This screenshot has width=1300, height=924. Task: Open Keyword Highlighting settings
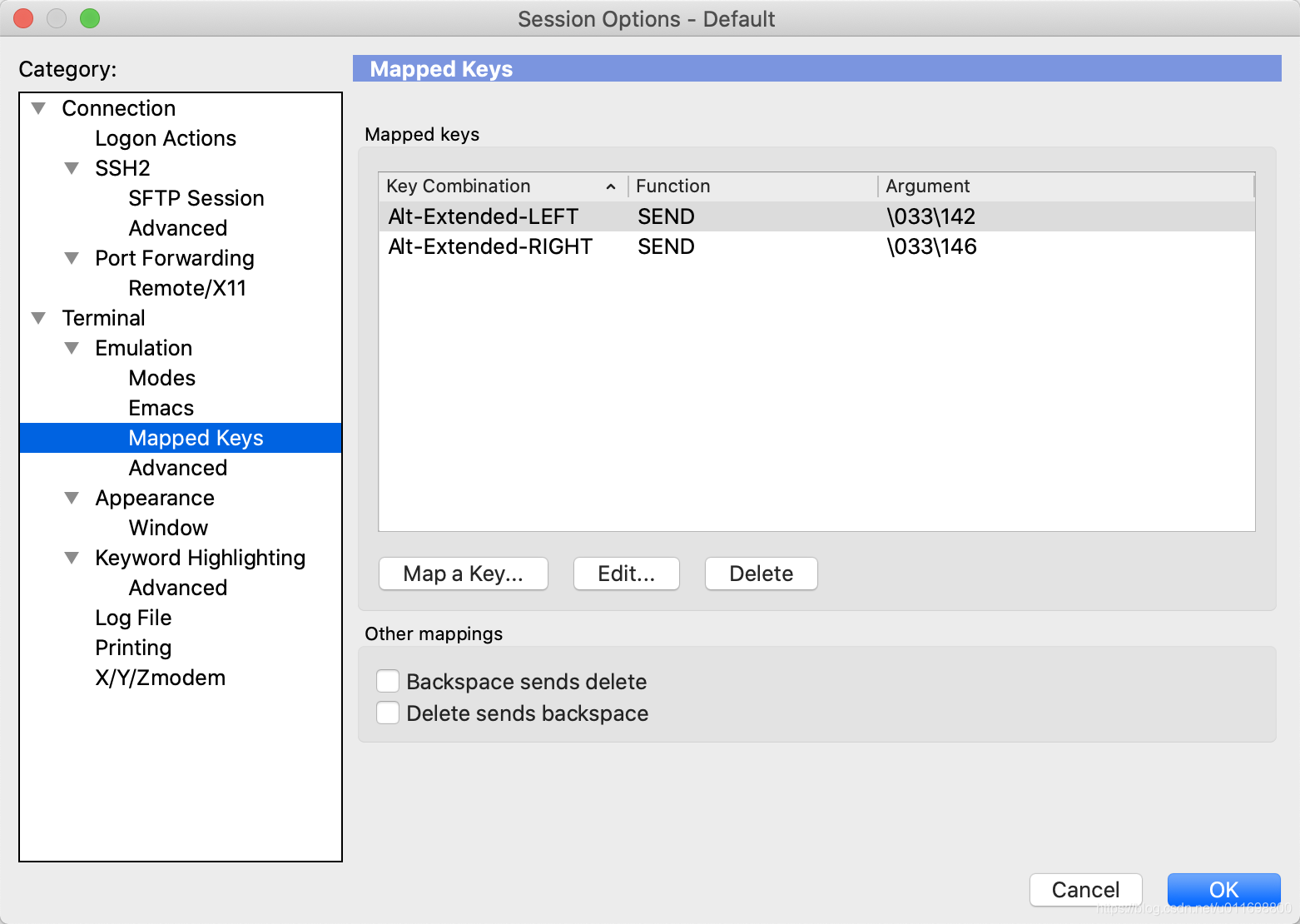coord(201,558)
